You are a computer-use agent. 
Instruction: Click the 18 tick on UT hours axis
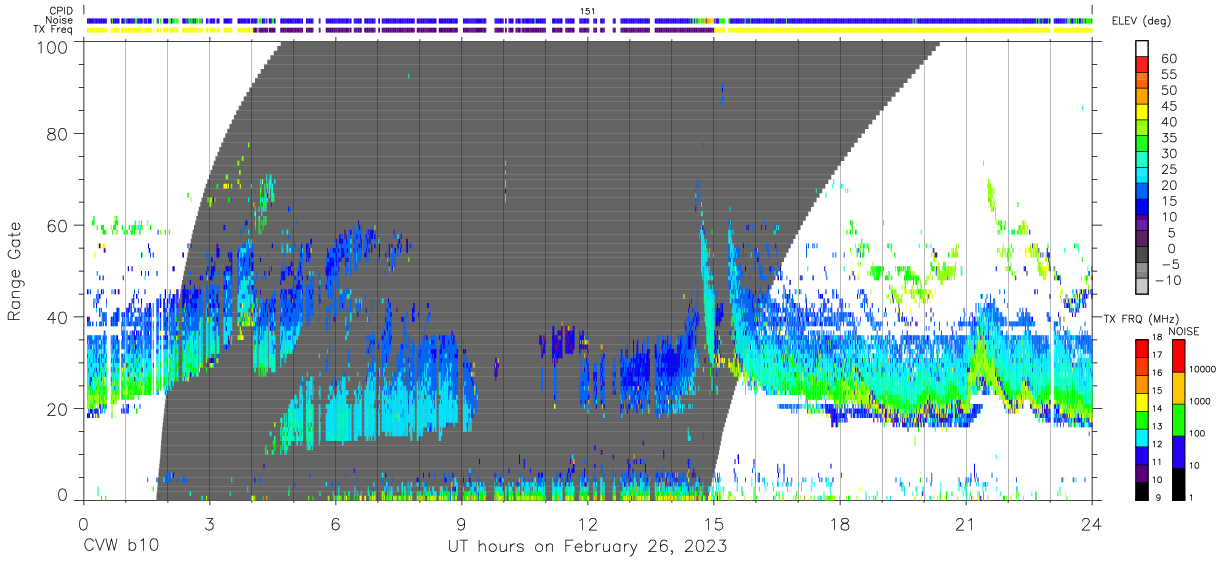coord(839,523)
